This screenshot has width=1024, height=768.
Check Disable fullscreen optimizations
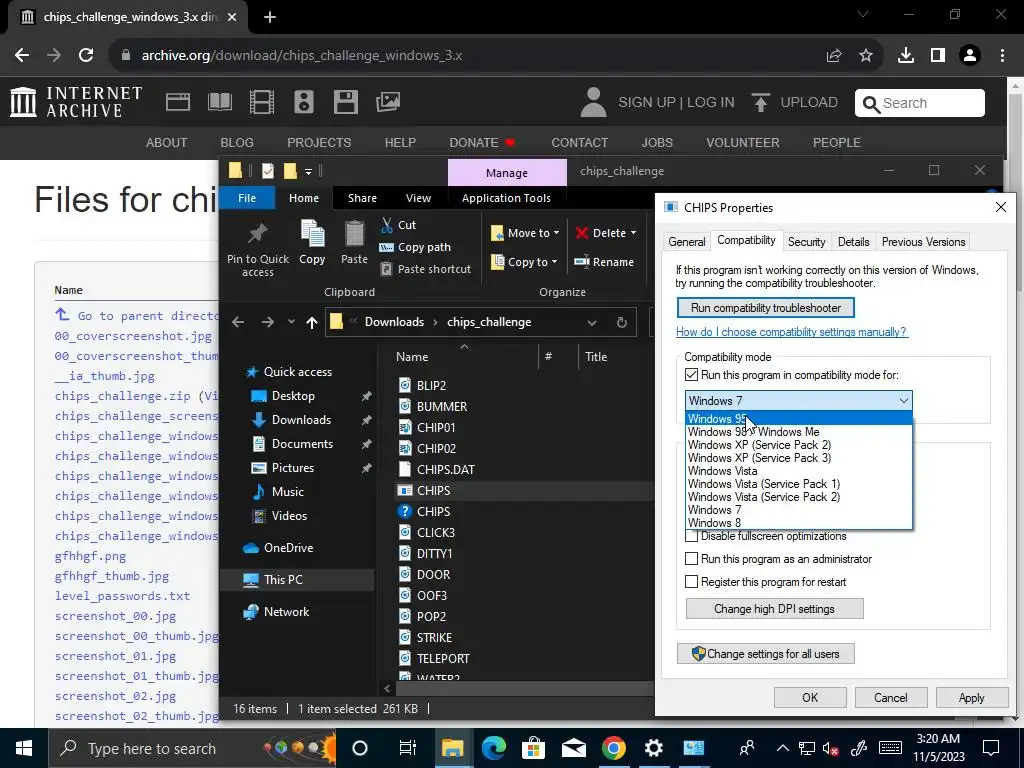(x=692, y=536)
